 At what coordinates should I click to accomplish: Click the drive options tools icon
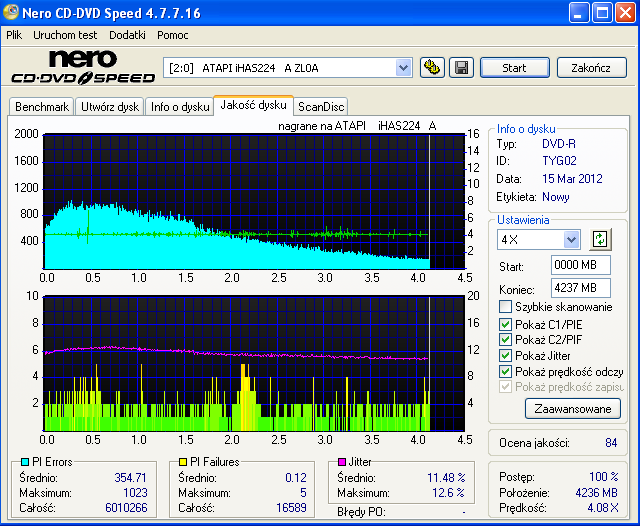tap(432, 67)
